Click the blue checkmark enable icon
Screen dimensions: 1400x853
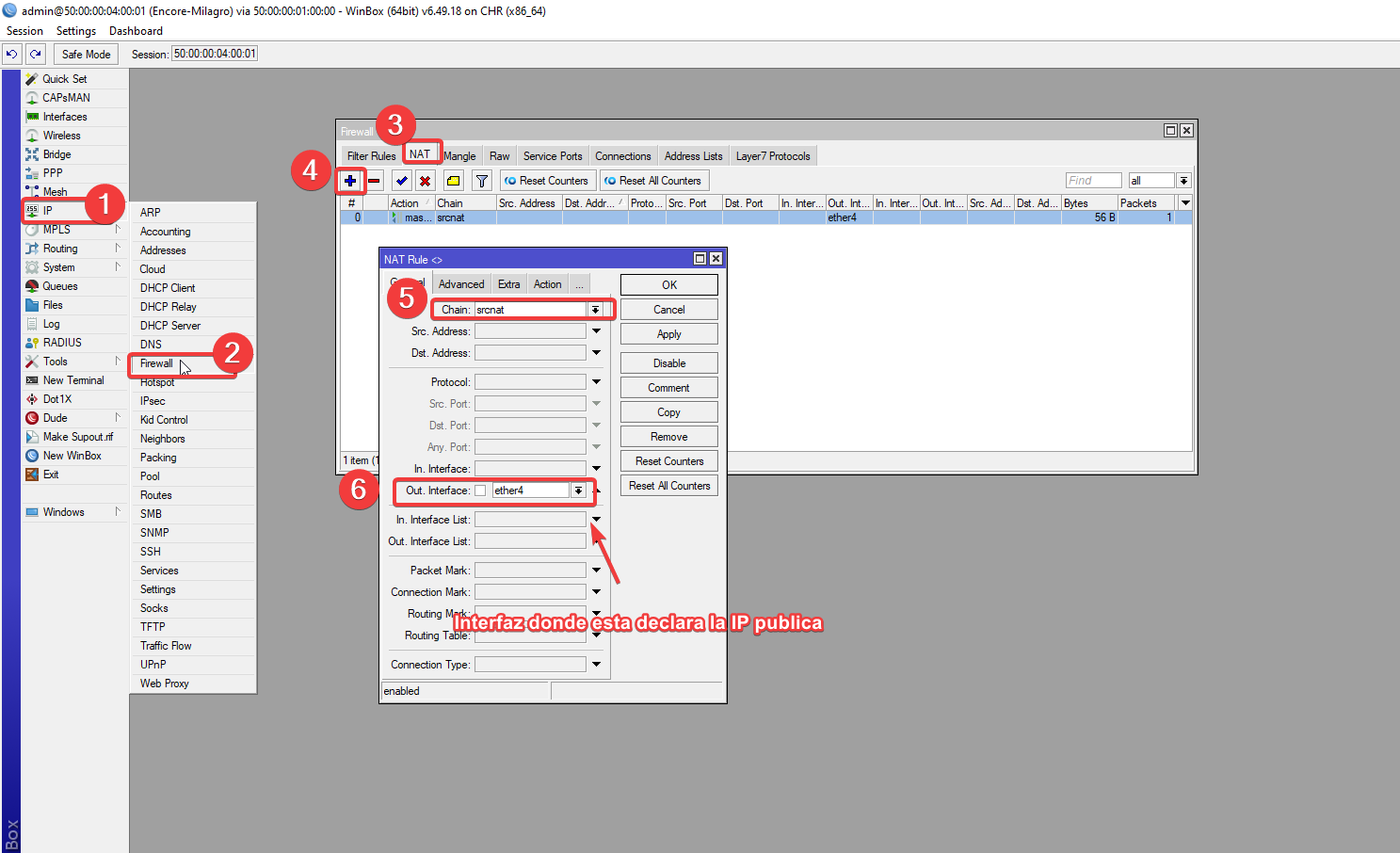pyautogui.click(x=402, y=181)
